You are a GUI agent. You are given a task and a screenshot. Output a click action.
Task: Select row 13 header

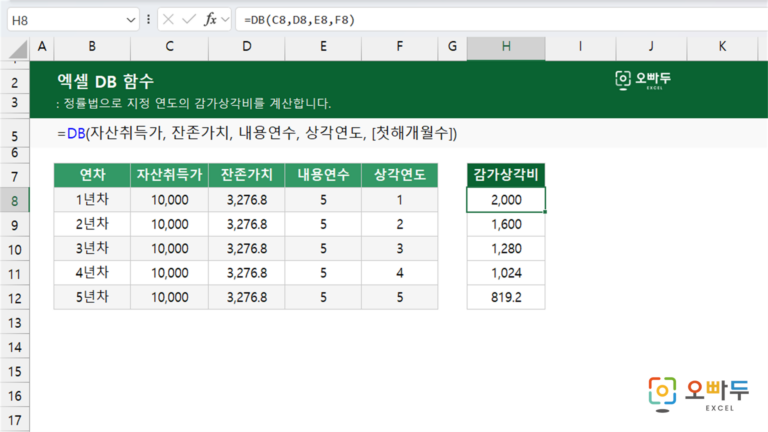coord(15,323)
